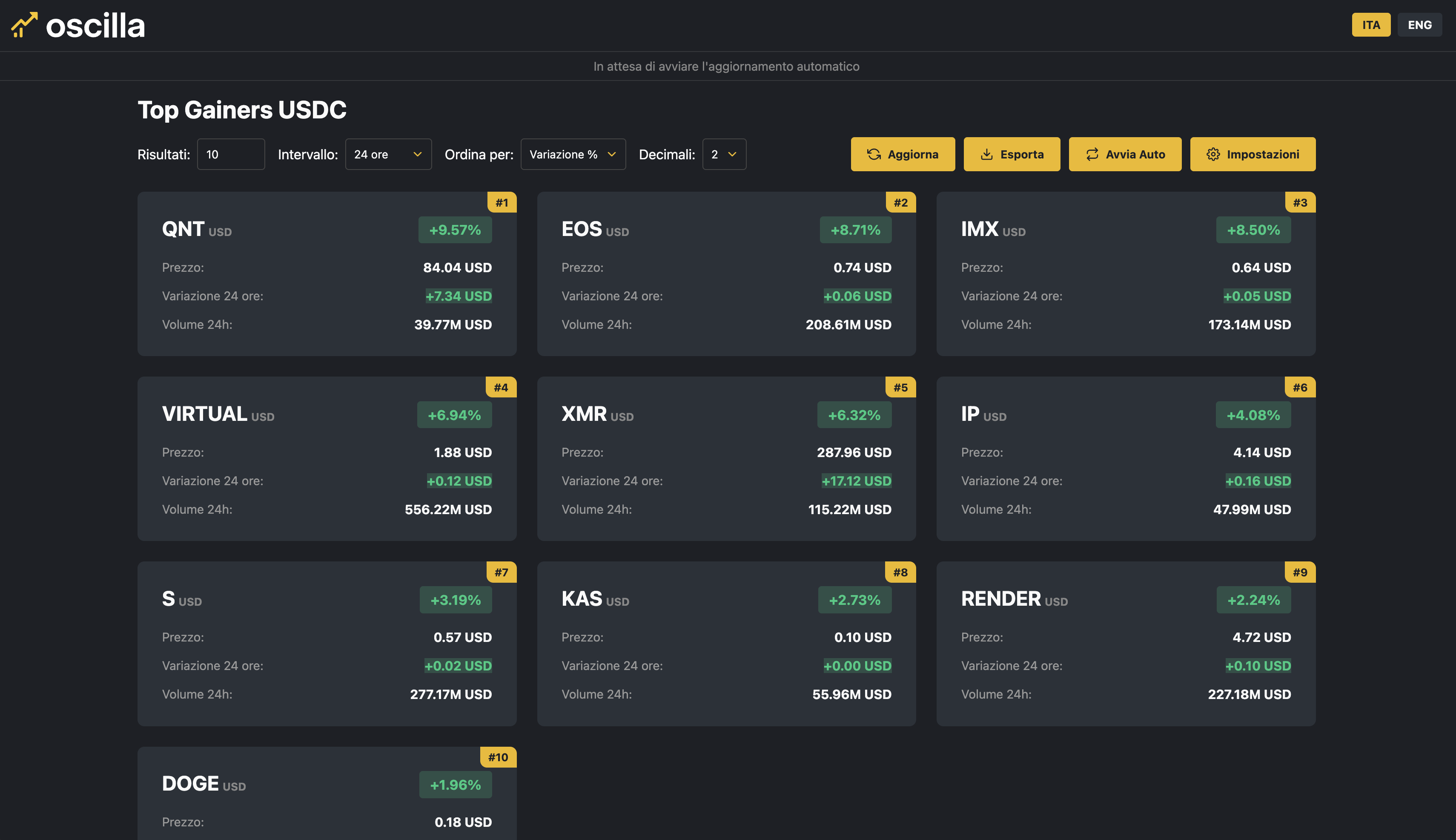This screenshot has width=1456, height=840.
Task: Click the +6.32% badge on XMR
Action: pyautogui.click(x=854, y=414)
